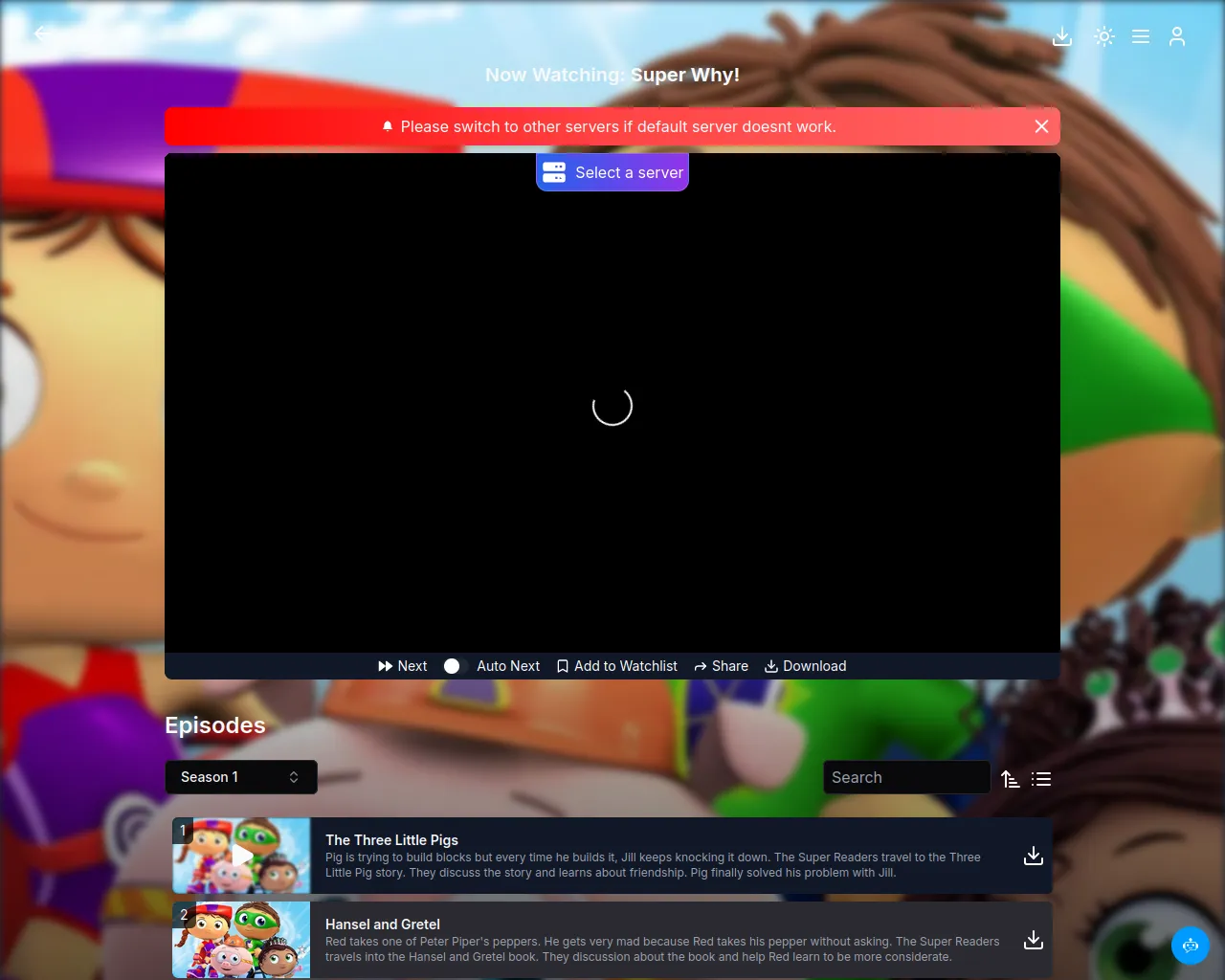The width and height of the screenshot is (1225, 980).
Task: Open the chatbot assistant bubble
Action: click(x=1191, y=946)
